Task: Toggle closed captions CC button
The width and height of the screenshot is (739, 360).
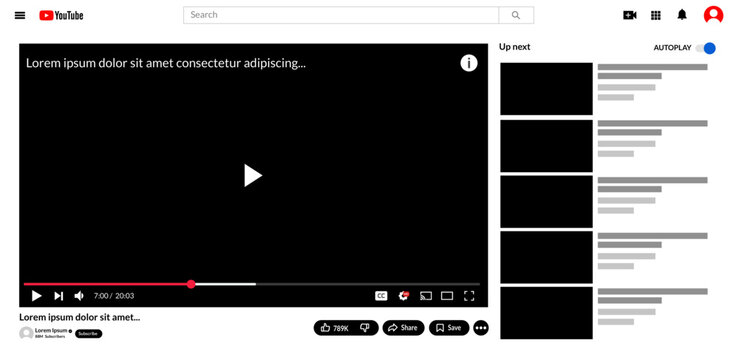Action: click(381, 296)
